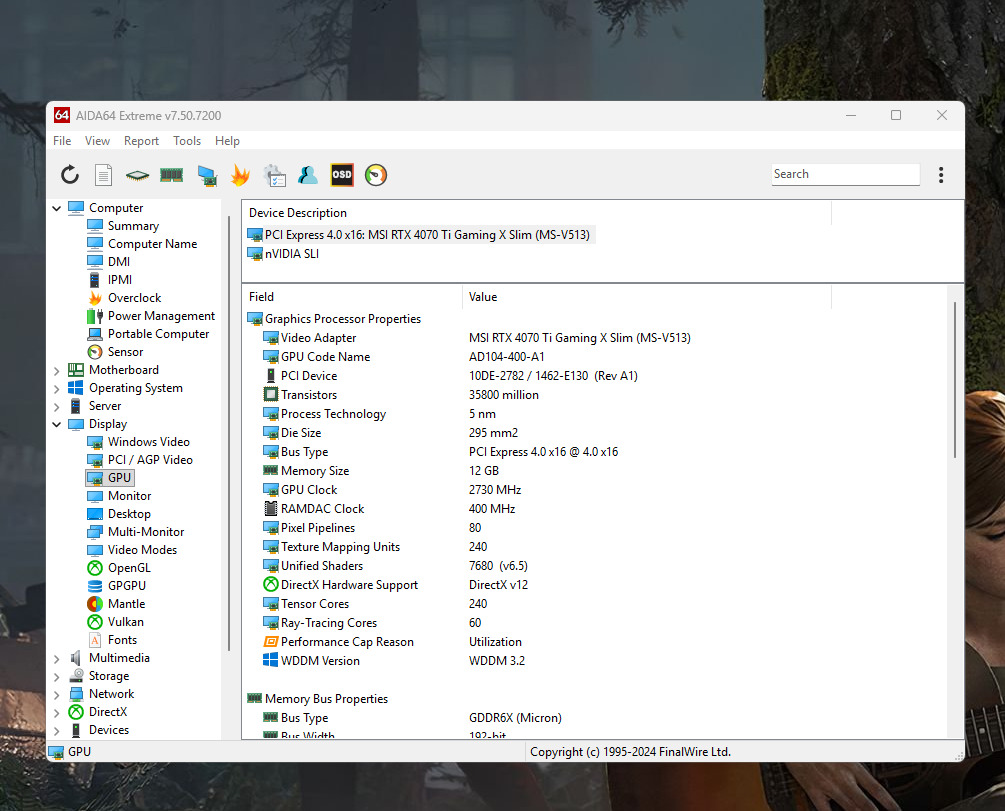Expand the Storage tree node

click(56, 676)
